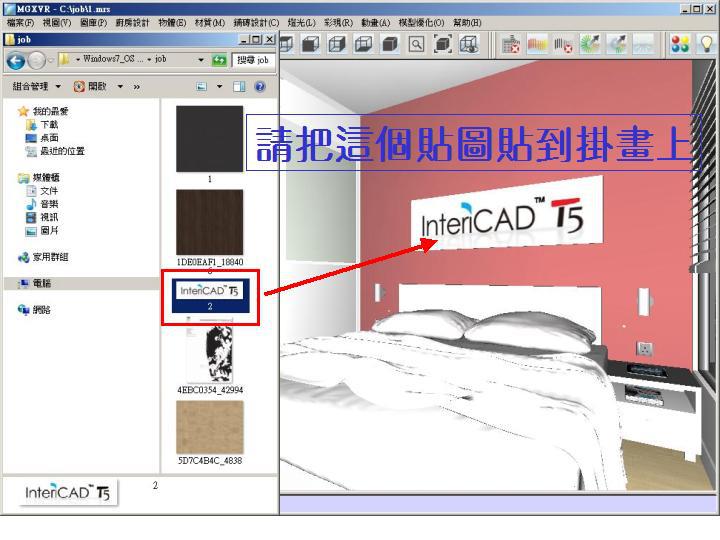Open the 燈光(L) menu
The height and width of the screenshot is (540, 720).
[302, 22]
